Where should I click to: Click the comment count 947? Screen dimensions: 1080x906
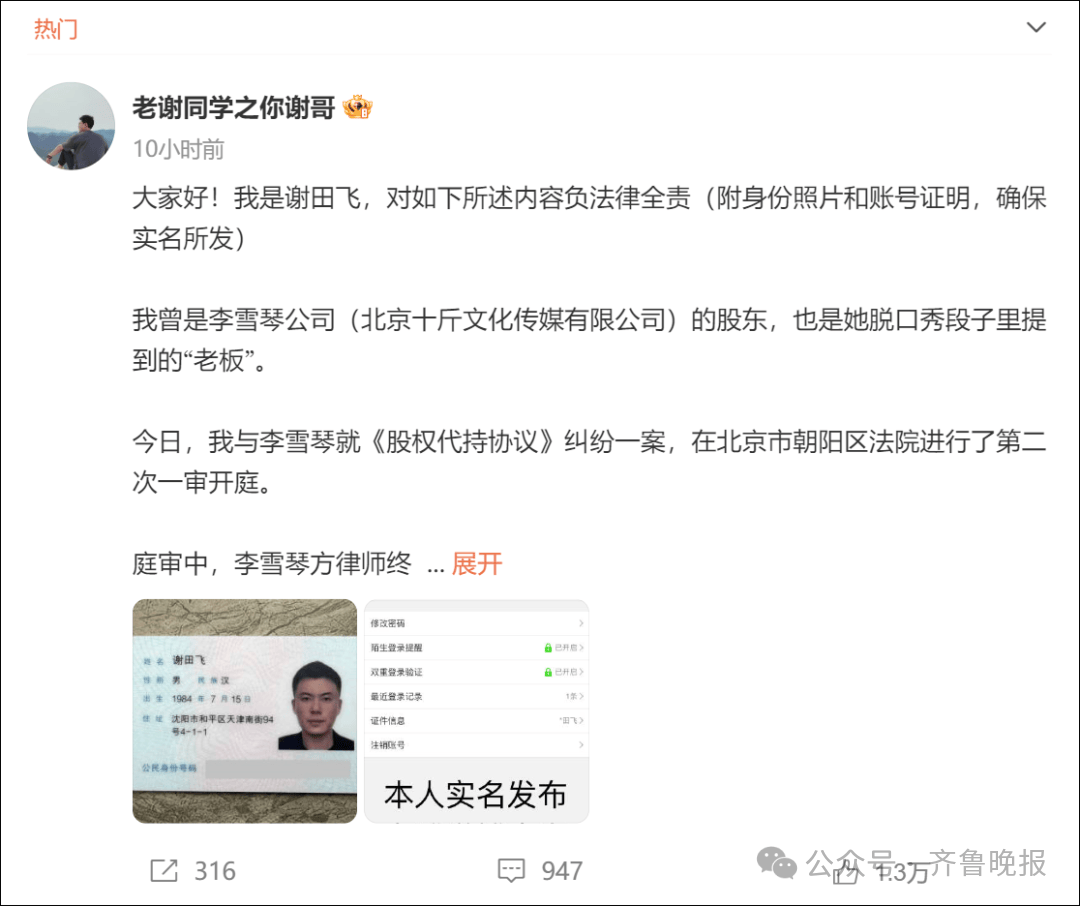coord(562,871)
